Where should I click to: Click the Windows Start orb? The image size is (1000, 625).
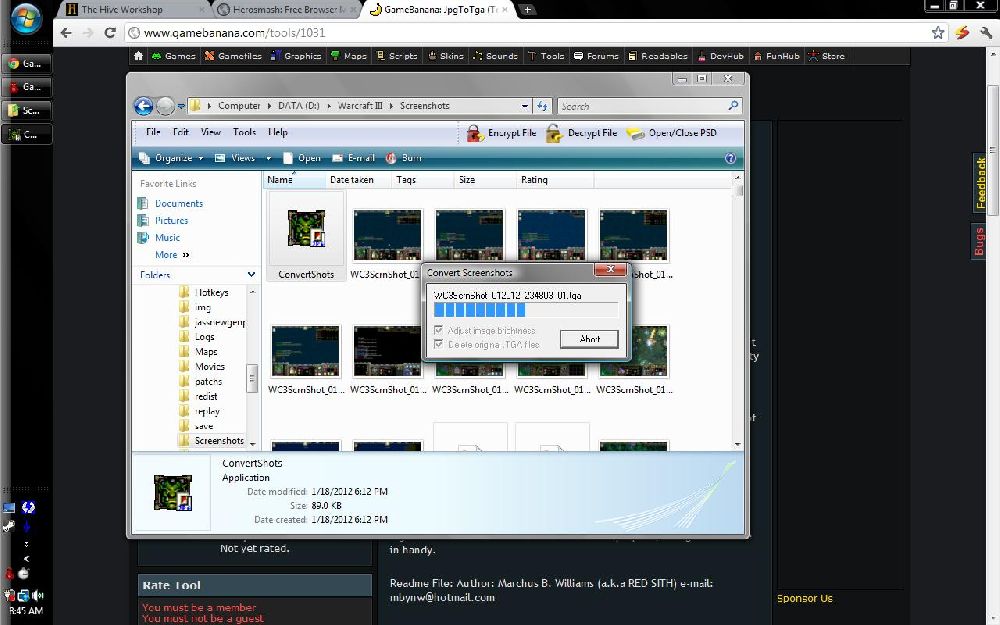(26, 19)
